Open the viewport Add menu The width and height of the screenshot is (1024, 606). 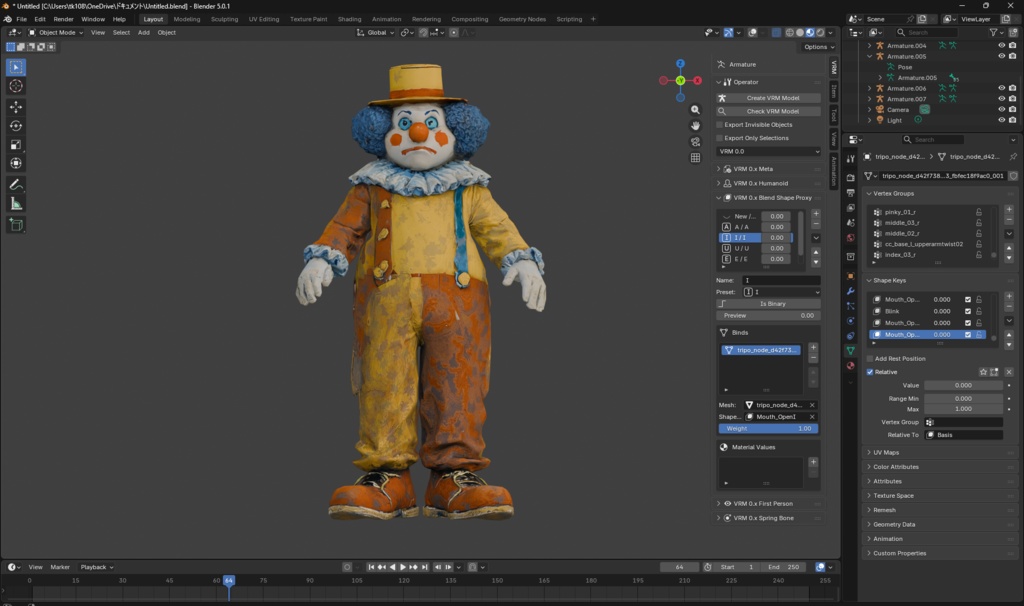pos(144,32)
